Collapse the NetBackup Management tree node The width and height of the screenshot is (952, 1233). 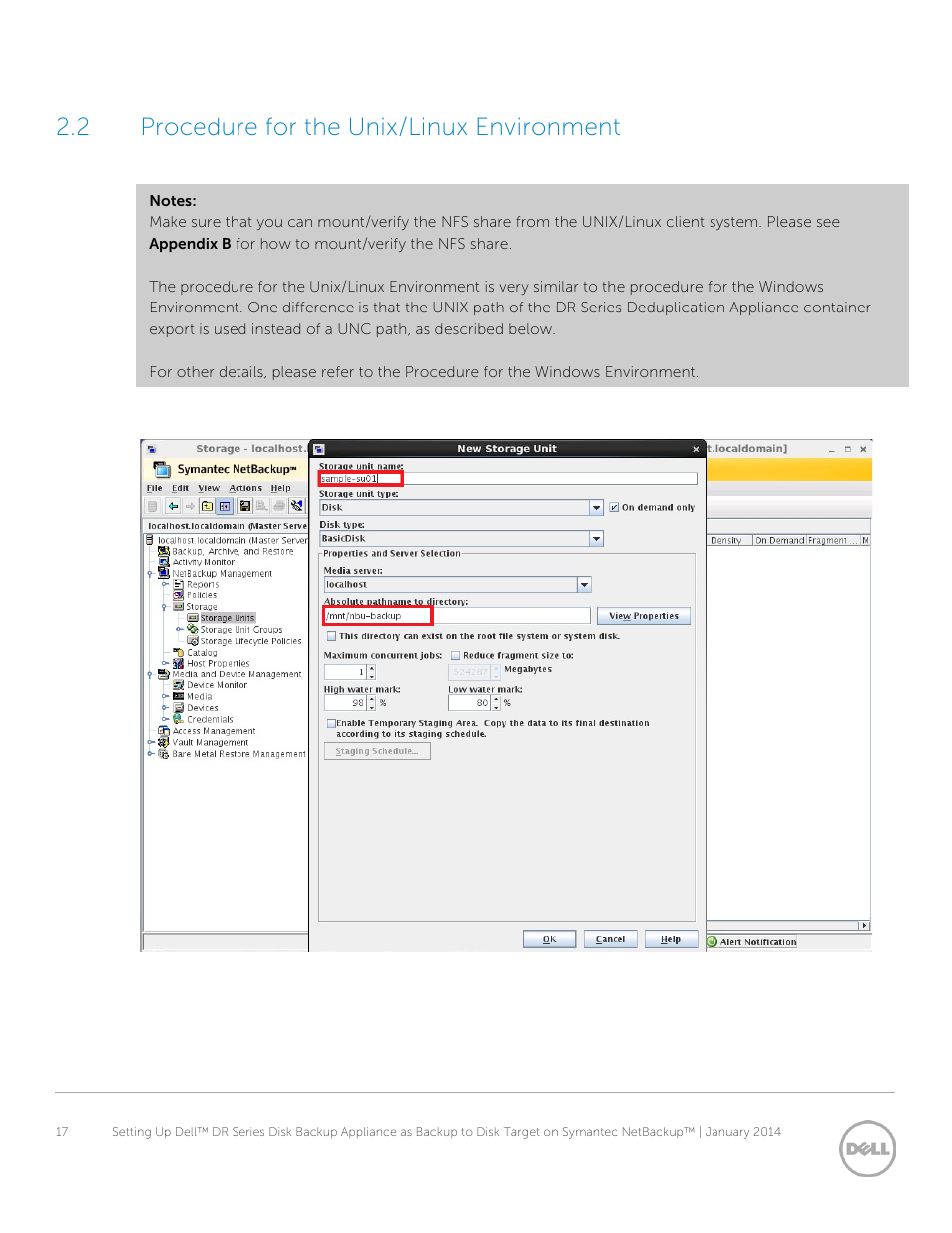150,574
